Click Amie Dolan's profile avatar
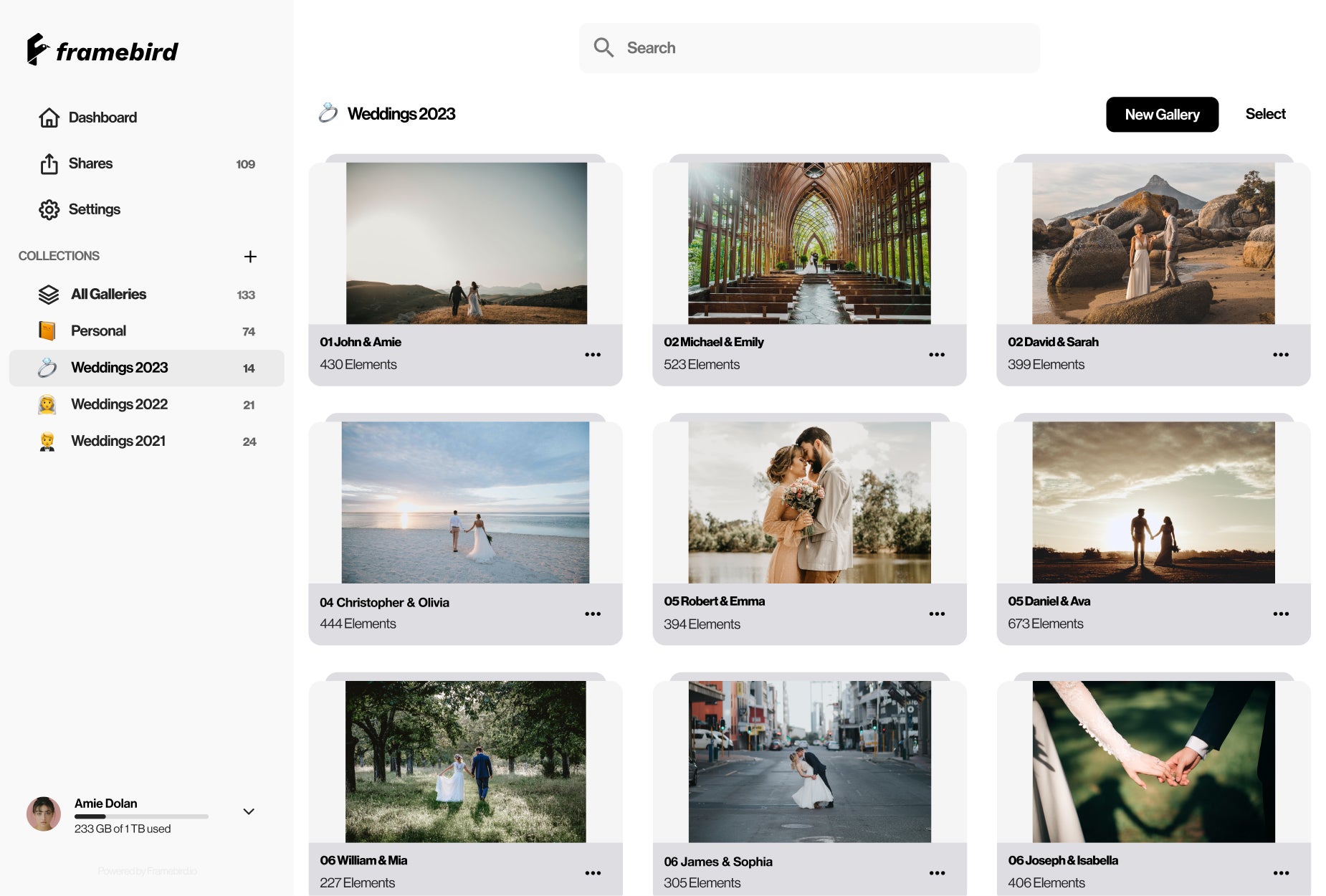The height and width of the screenshot is (896, 1326). click(x=44, y=814)
